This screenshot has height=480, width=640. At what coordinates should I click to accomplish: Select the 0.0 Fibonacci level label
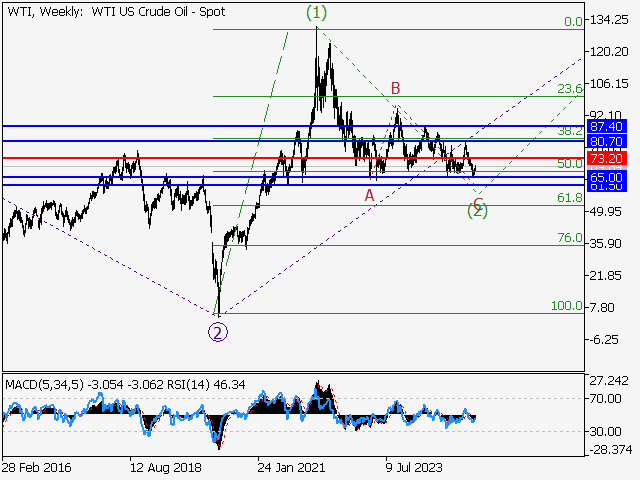572,21
